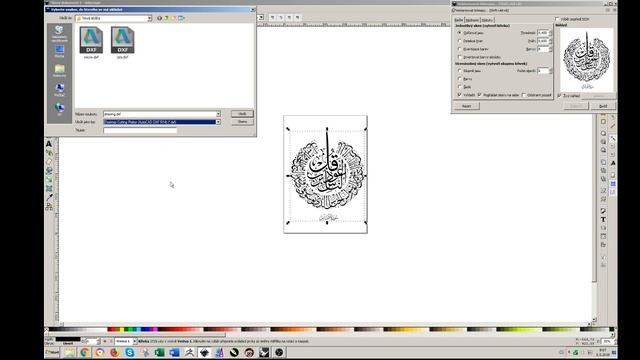Select Brightness steps multiple scans radio
Screen dimensions: 640x360
point(460,71)
